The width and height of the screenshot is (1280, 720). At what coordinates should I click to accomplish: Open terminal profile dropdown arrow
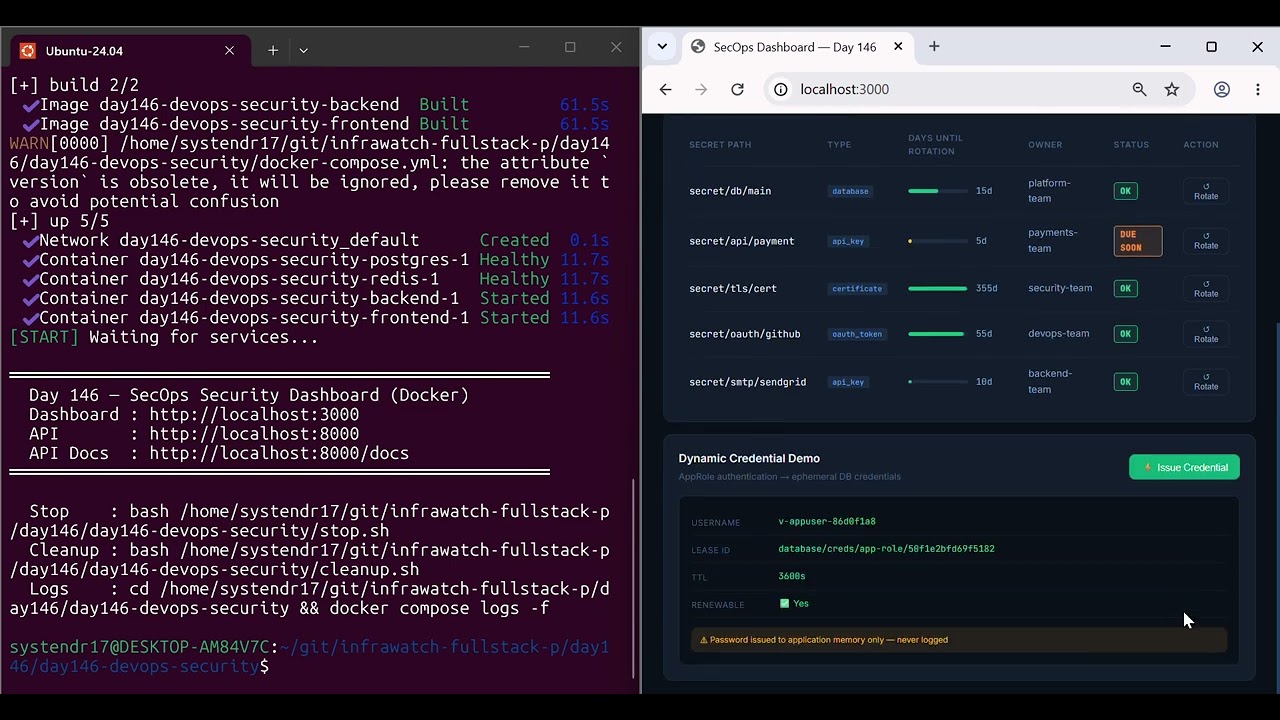pyautogui.click(x=303, y=50)
